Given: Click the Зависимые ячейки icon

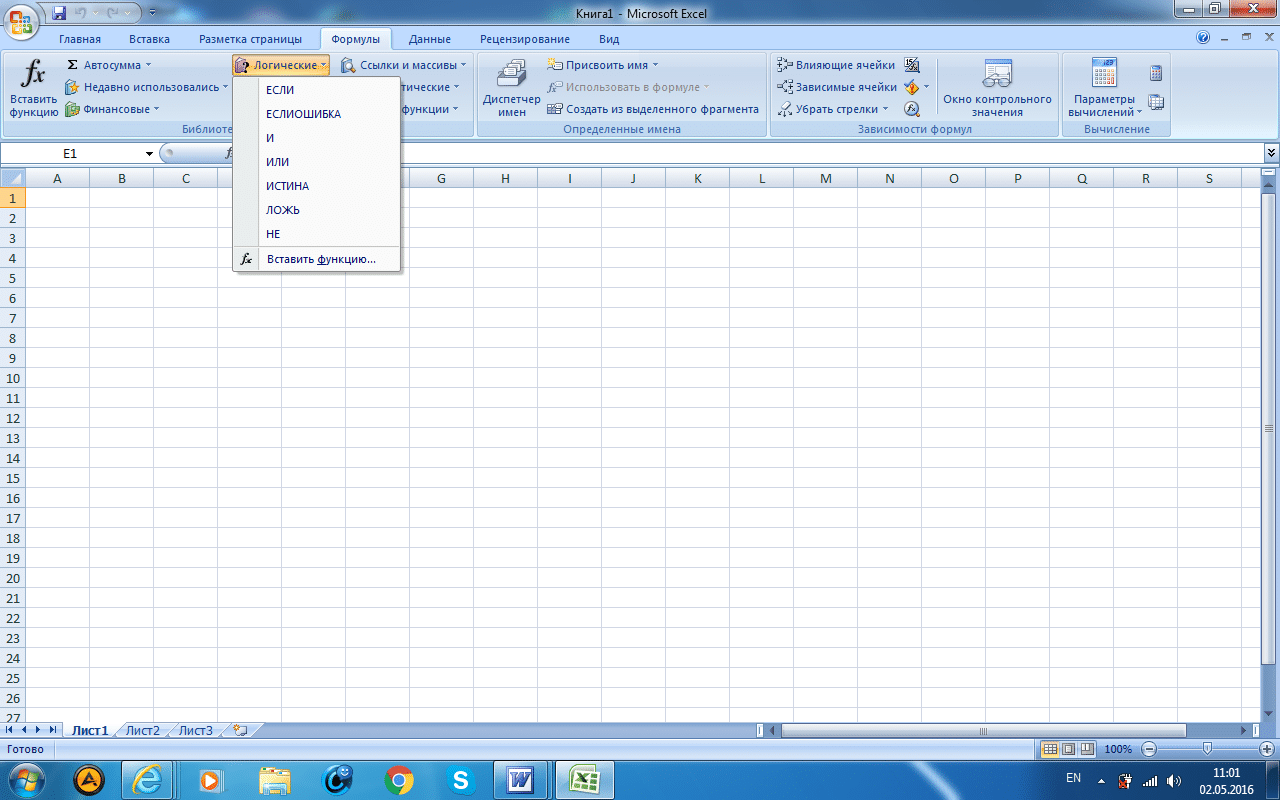Looking at the screenshot, I should pos(786,87).
